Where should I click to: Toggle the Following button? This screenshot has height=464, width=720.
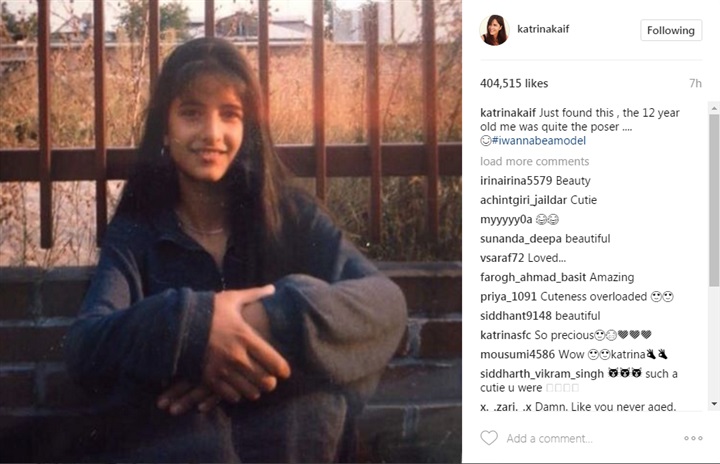point(671,30)
